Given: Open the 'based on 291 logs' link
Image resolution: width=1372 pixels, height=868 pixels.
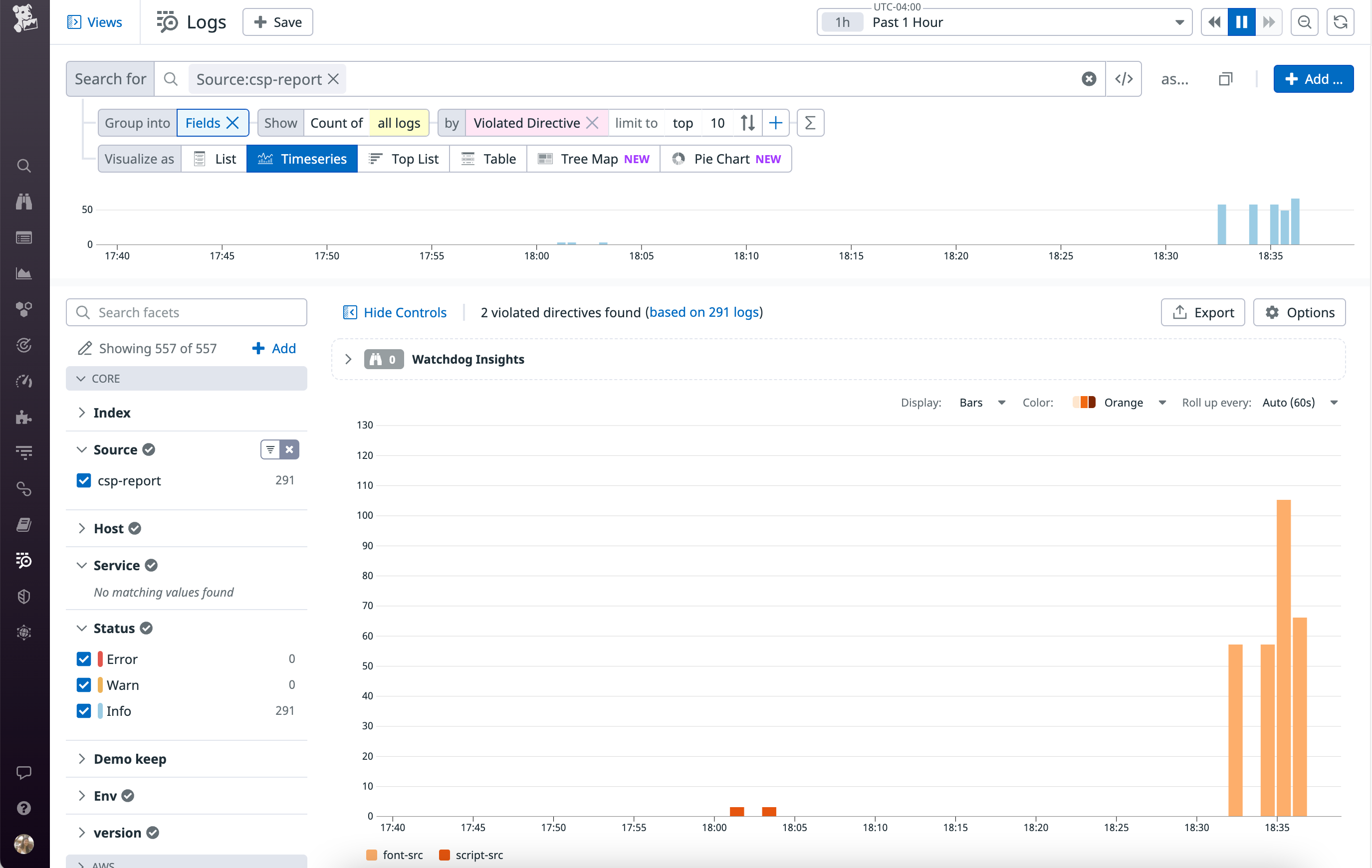Looking at the screenshot, I should [704, 312].
